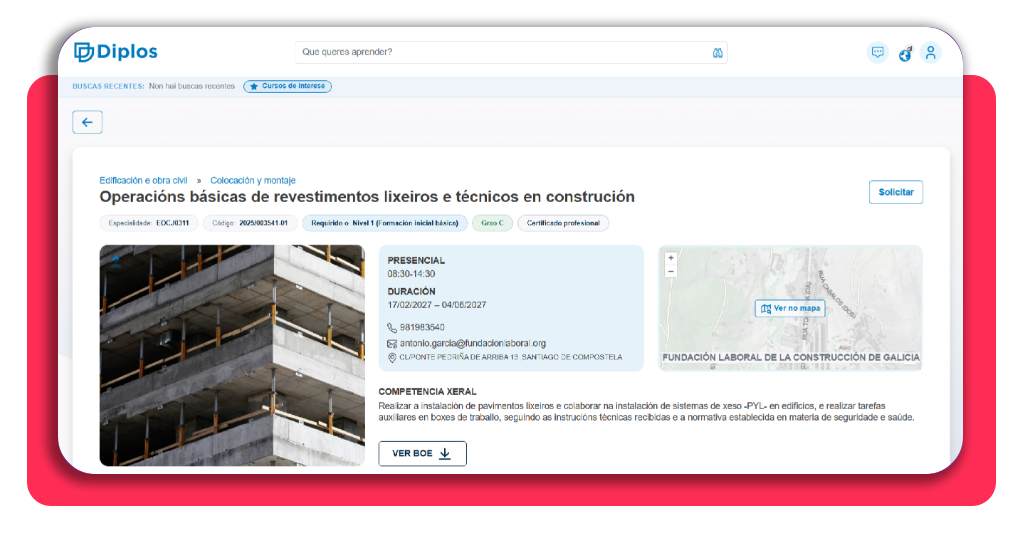Click the email antonio.garcia@fundacionlaboral.org

pos(473,343)
